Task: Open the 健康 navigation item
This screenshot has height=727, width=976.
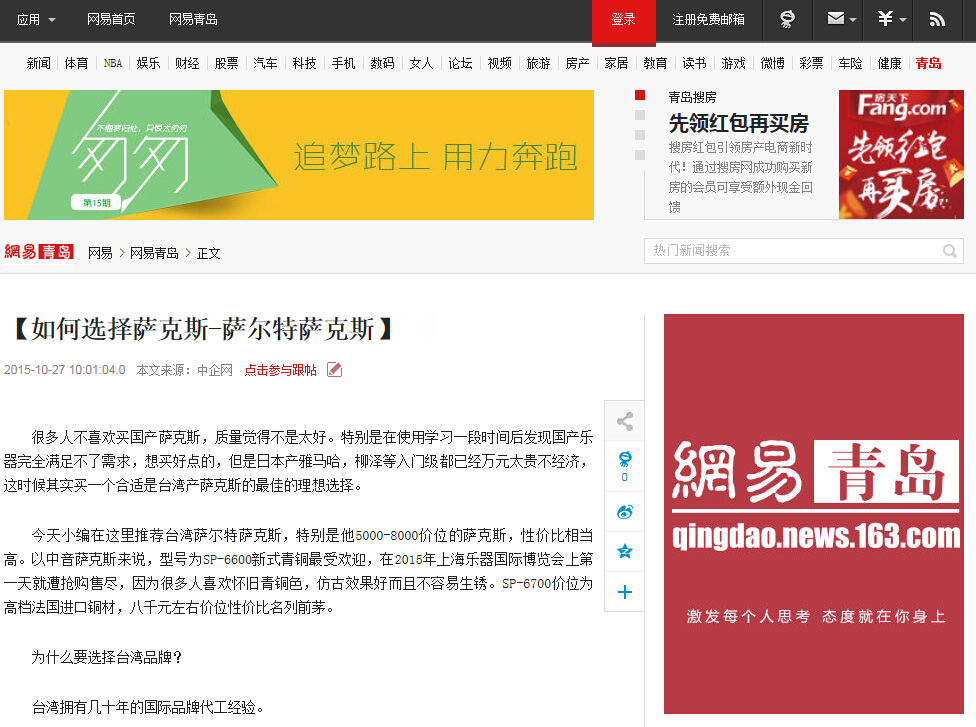Action: click(x=889, y=63)
